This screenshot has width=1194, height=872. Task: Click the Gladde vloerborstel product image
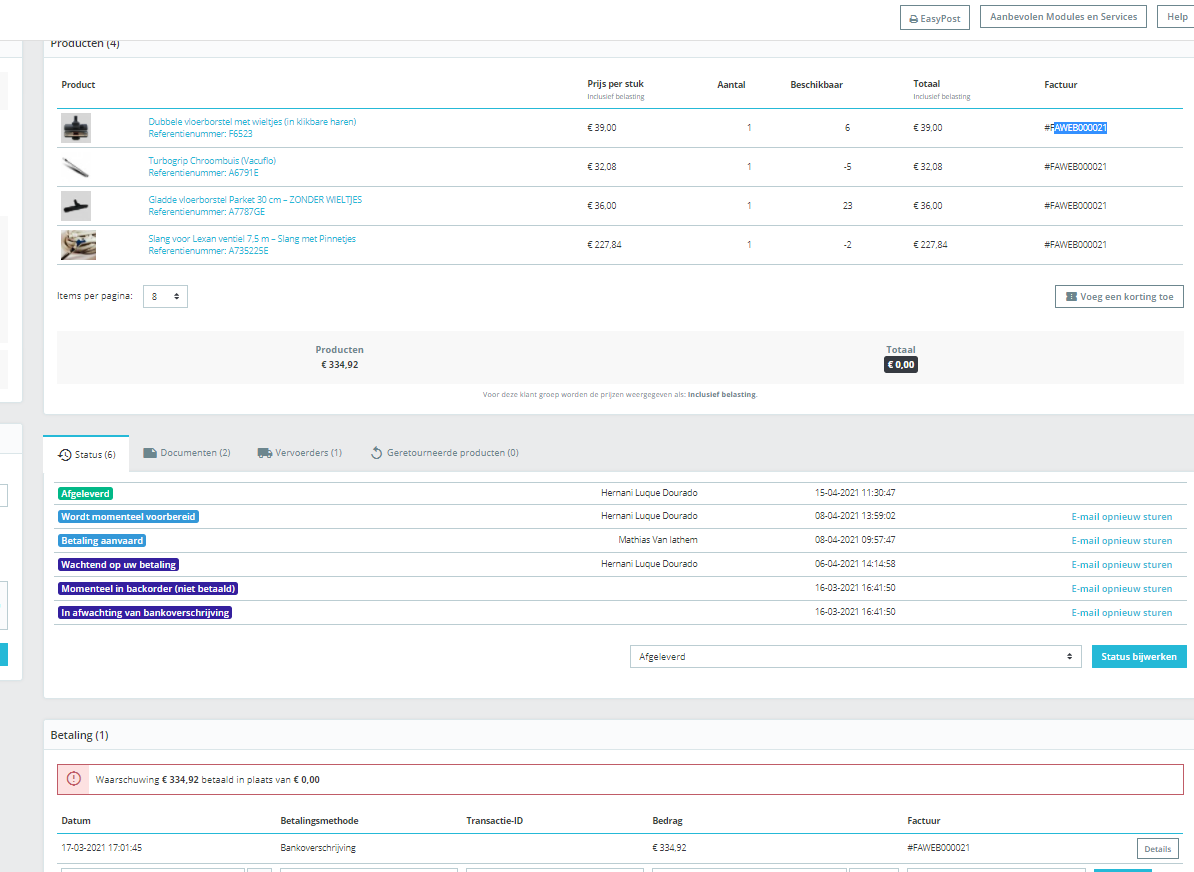click(x=76, y=206)
